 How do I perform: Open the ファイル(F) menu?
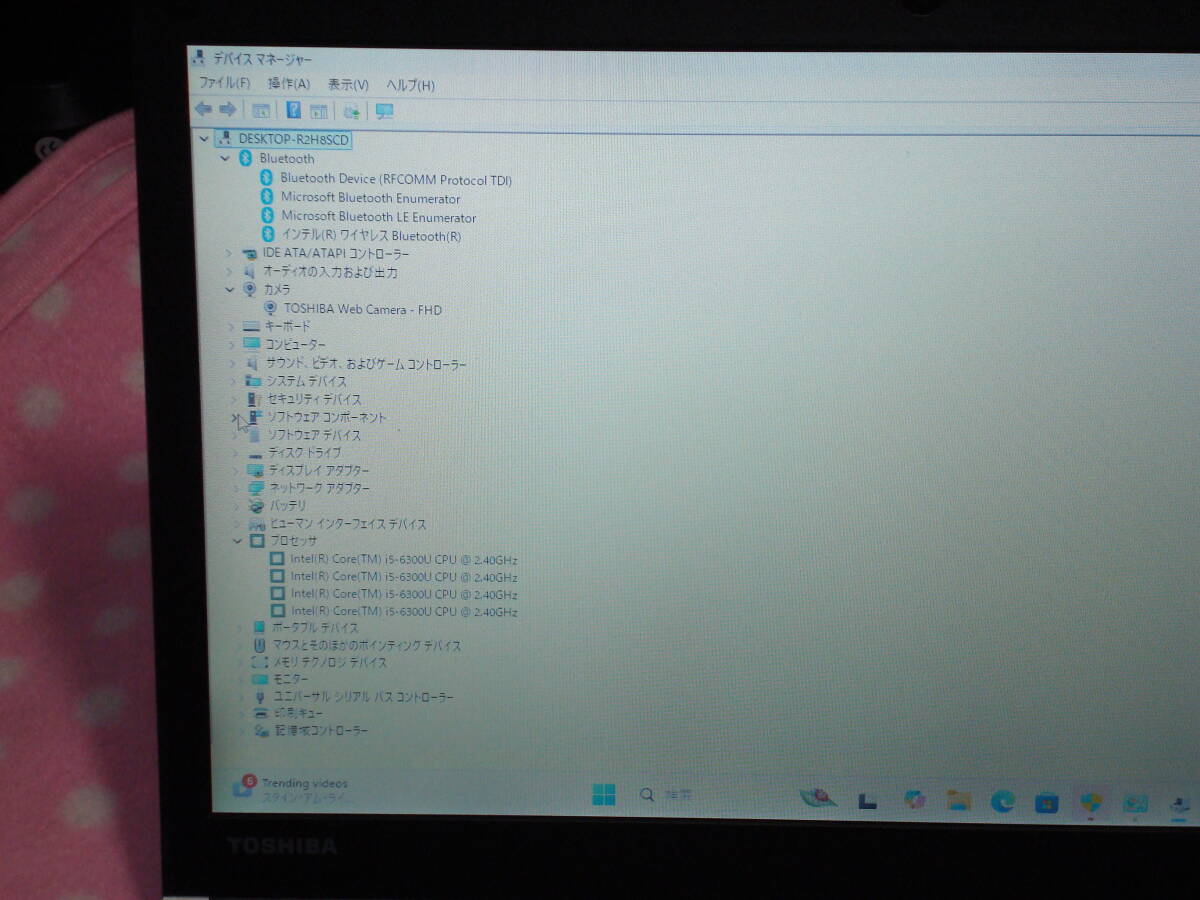point(224,83)
